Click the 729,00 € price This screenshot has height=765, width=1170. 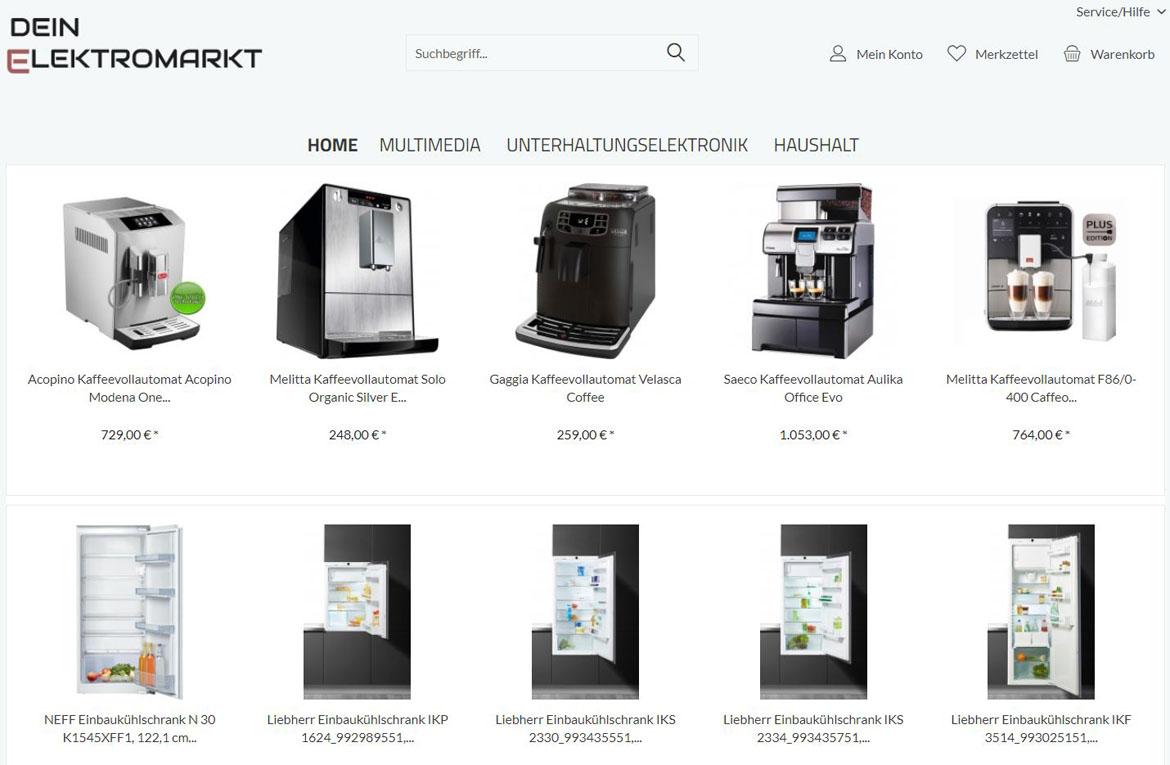tap(130, 434)
